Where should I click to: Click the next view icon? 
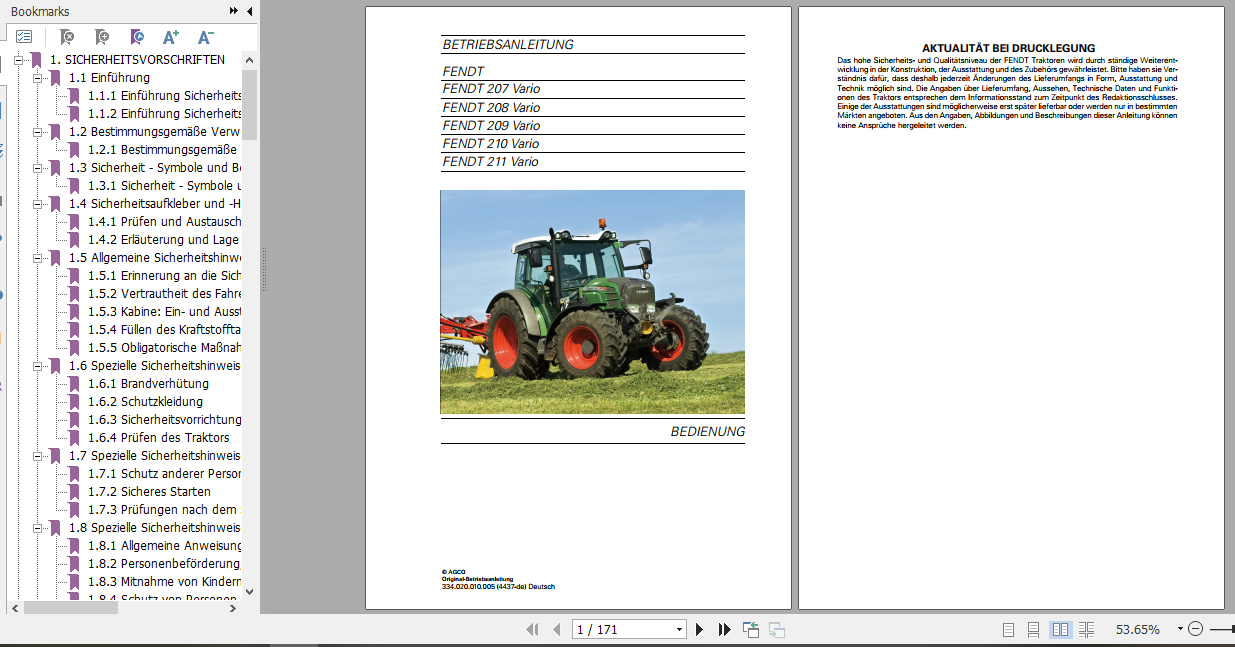[x=776, y=630]
